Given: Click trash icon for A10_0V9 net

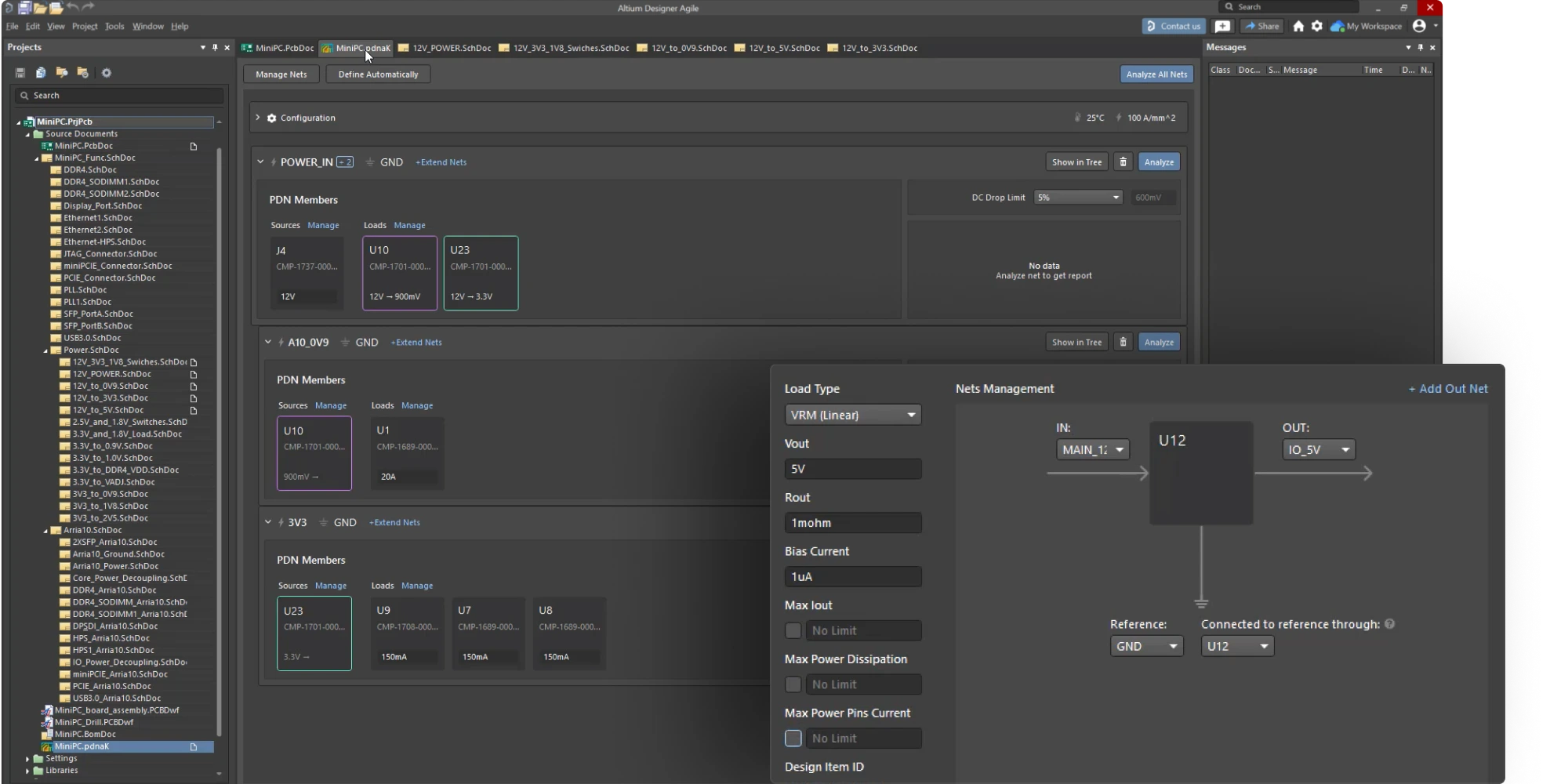Looking at the screenshot, I should [x=1123, y=343].
